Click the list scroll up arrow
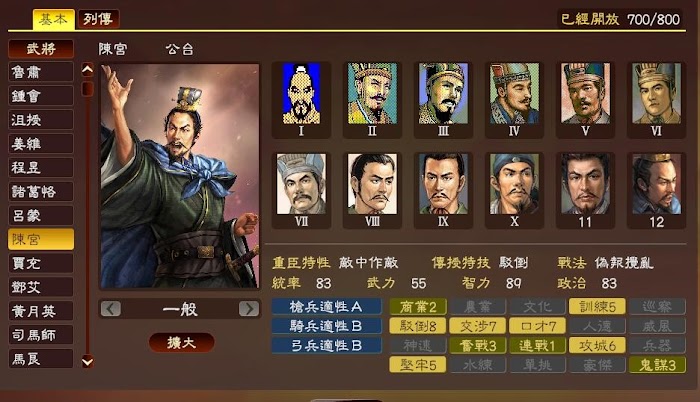 pyautogui.click(x=88, y=70)
